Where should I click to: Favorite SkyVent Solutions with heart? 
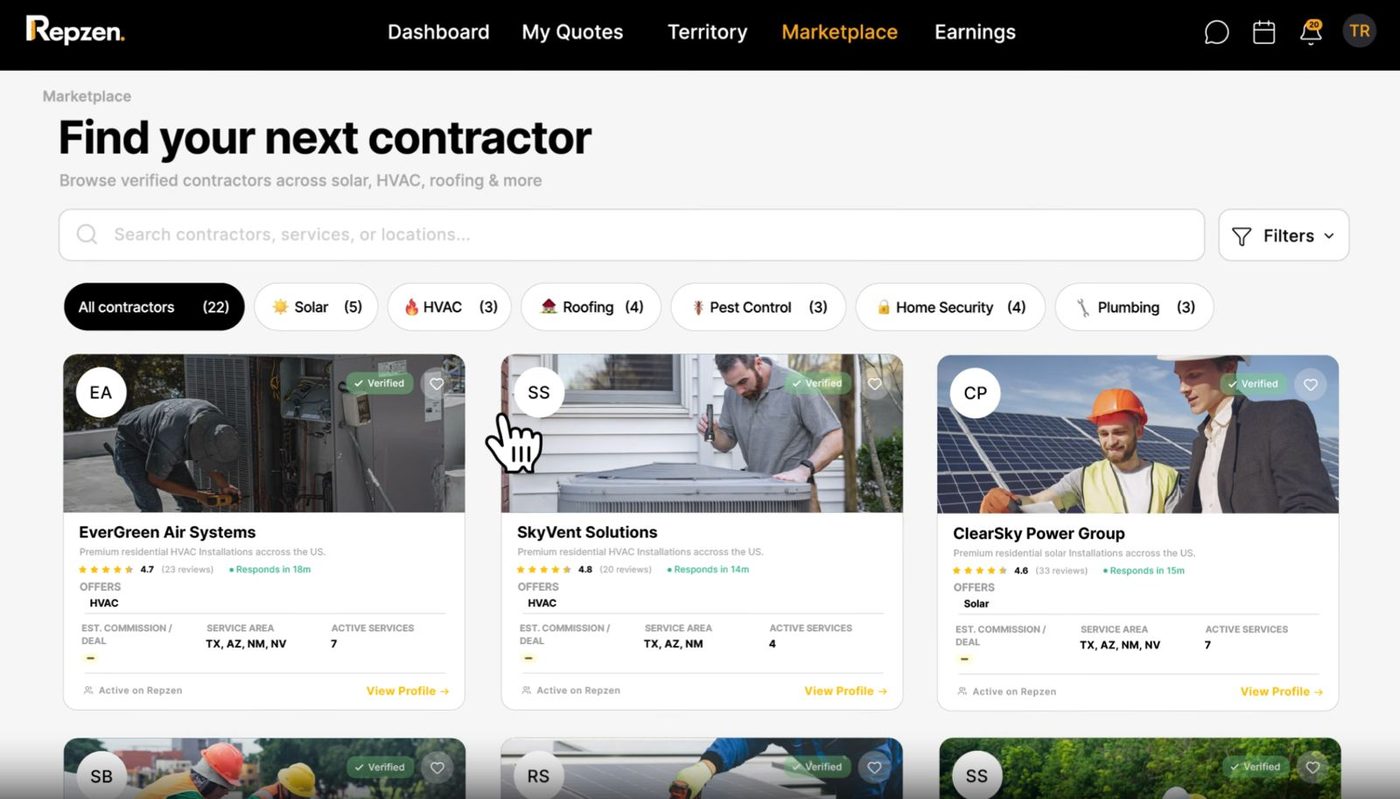[874, 384]
